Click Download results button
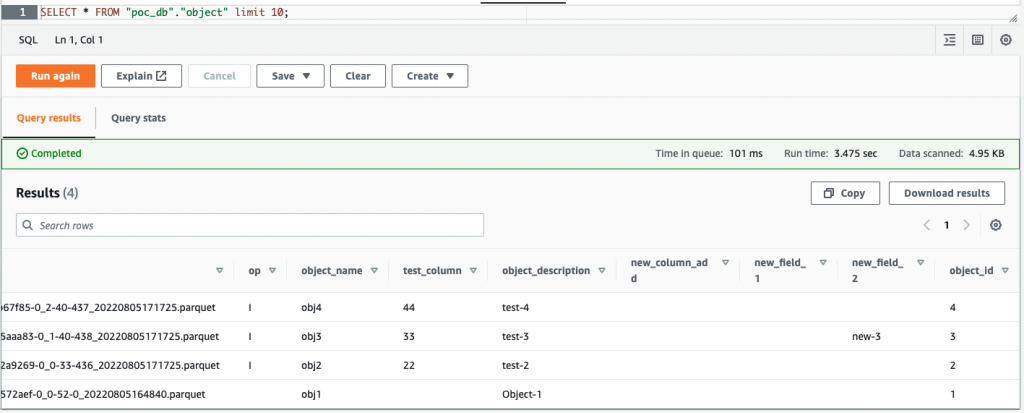Image resolution: width=1024 pixels, height=413 pixels. coord(946,193)
